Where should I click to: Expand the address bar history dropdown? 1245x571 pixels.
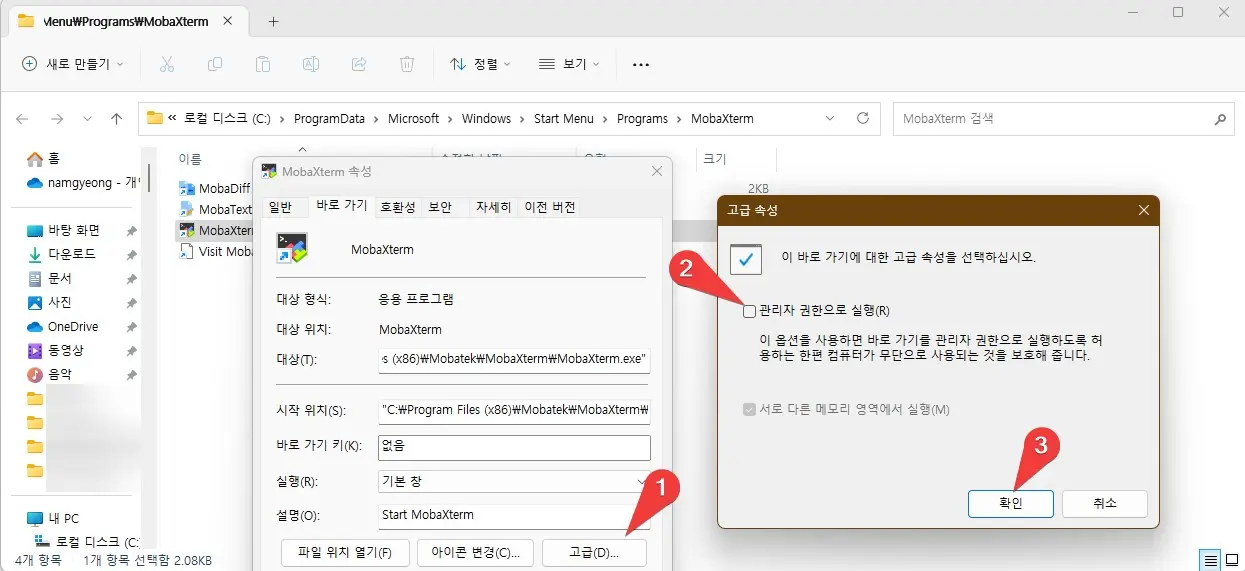point(829,118)
